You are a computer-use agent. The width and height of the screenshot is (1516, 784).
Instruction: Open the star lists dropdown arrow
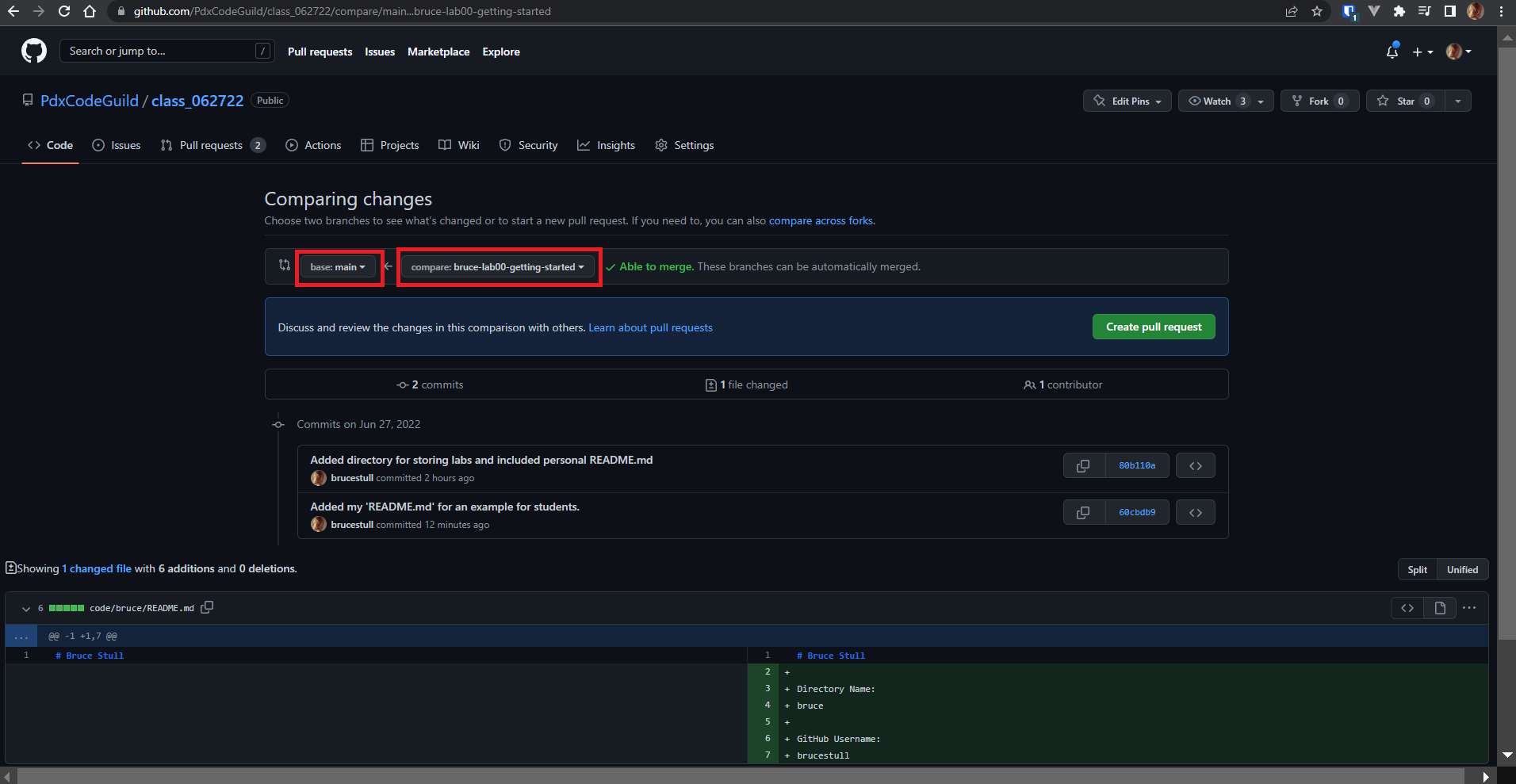[x=1458, y=101]
